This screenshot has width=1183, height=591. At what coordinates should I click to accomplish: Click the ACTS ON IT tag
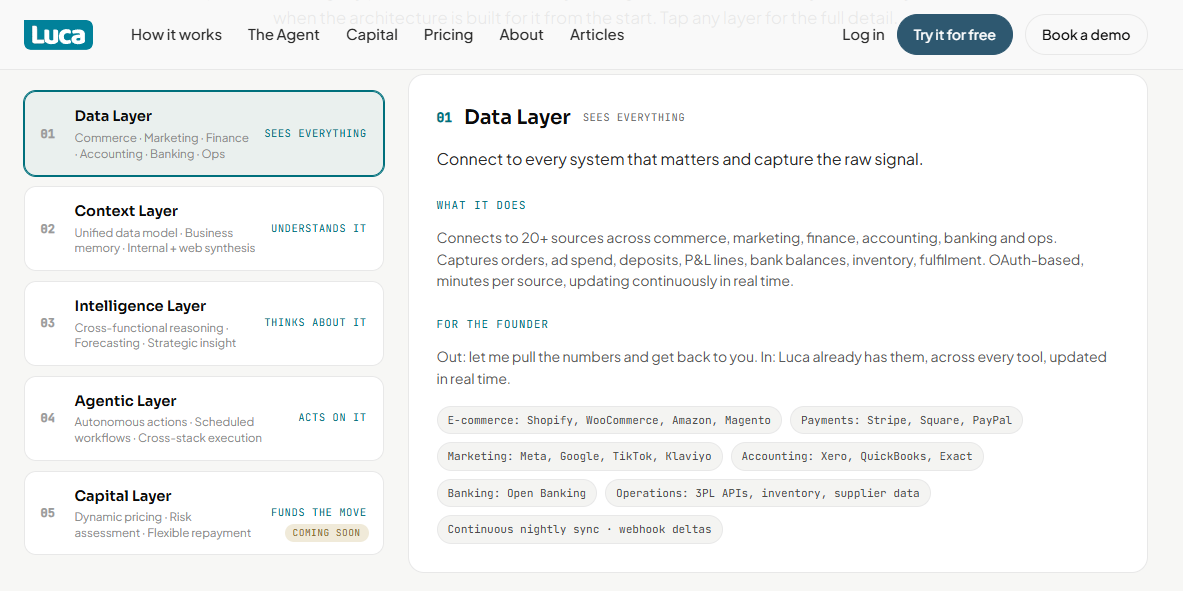point(333,417)
